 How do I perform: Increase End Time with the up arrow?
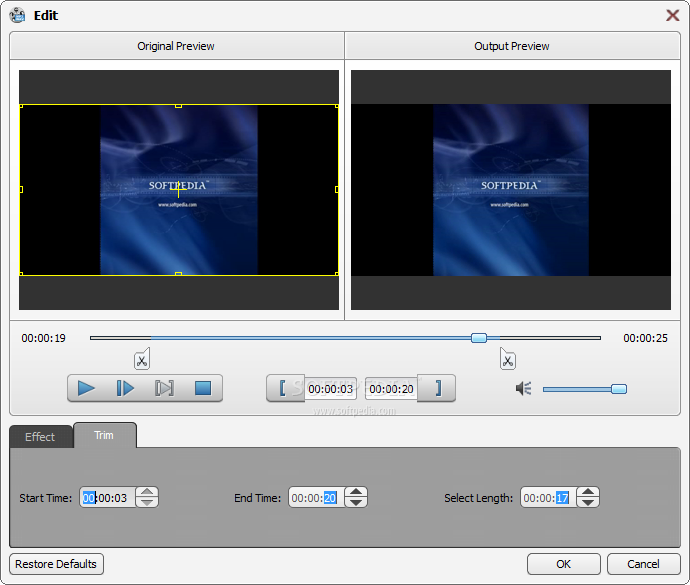click(x=356, y=493)
